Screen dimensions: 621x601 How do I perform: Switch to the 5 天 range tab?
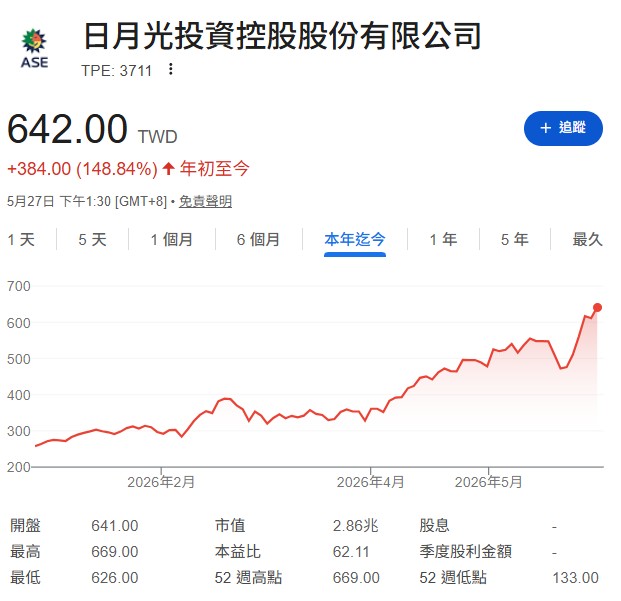coord(92,240)
